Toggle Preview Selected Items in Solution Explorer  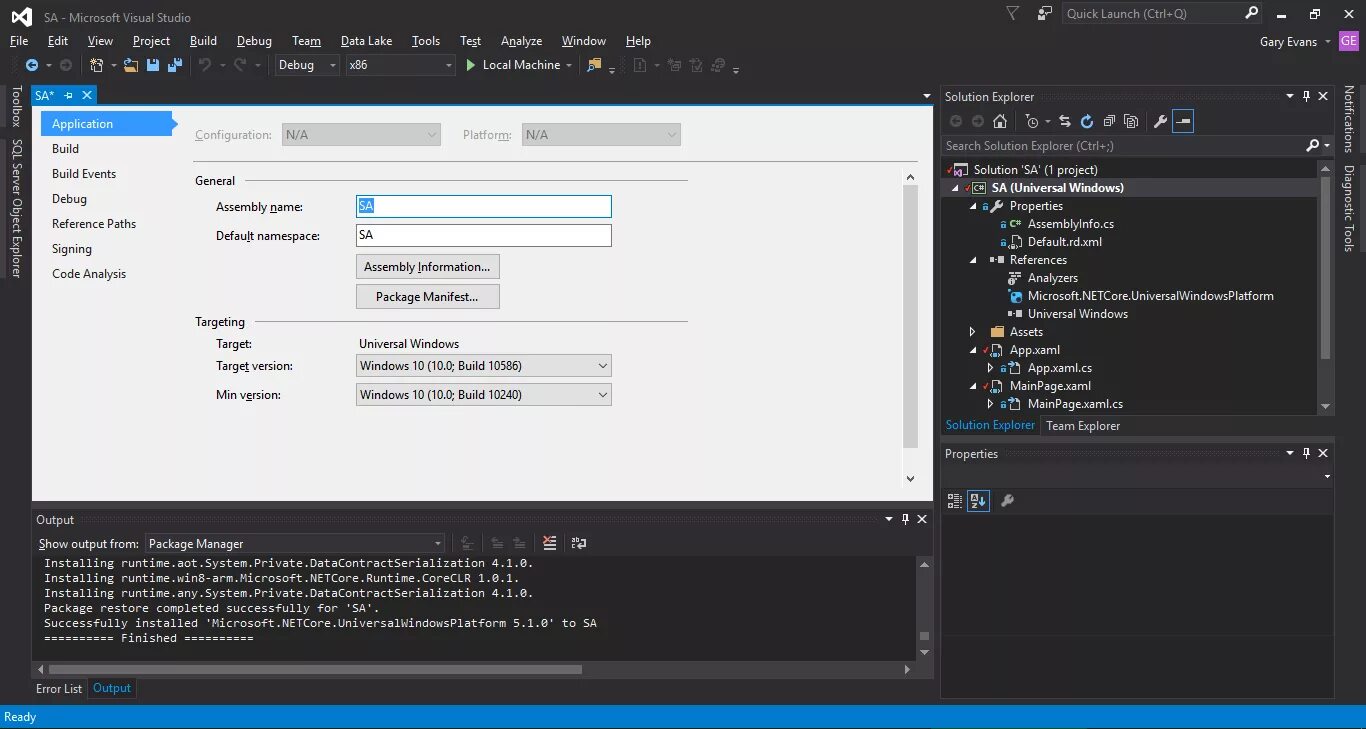(1183, 121)
